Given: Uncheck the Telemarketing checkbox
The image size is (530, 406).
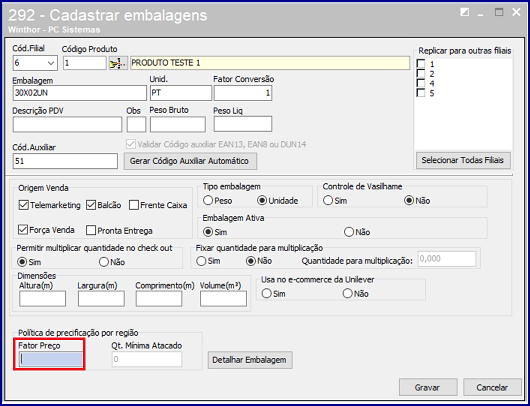Looking at the screenshot, I should (x=23, y=205).
